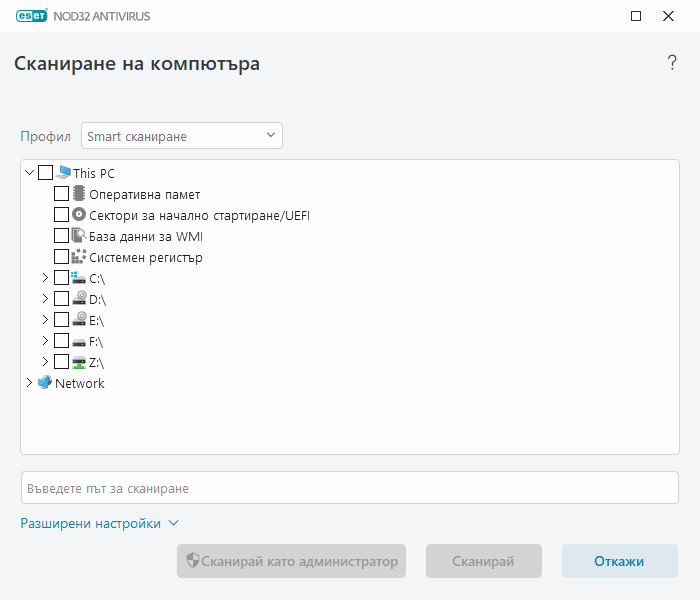Select the F:\ drive tree item
This screenshot has width=700, height=600.
(x=96, y=341)
